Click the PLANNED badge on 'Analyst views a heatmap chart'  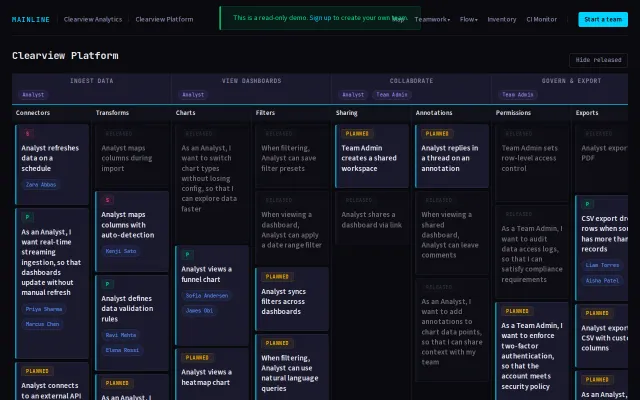coord(197,358)
